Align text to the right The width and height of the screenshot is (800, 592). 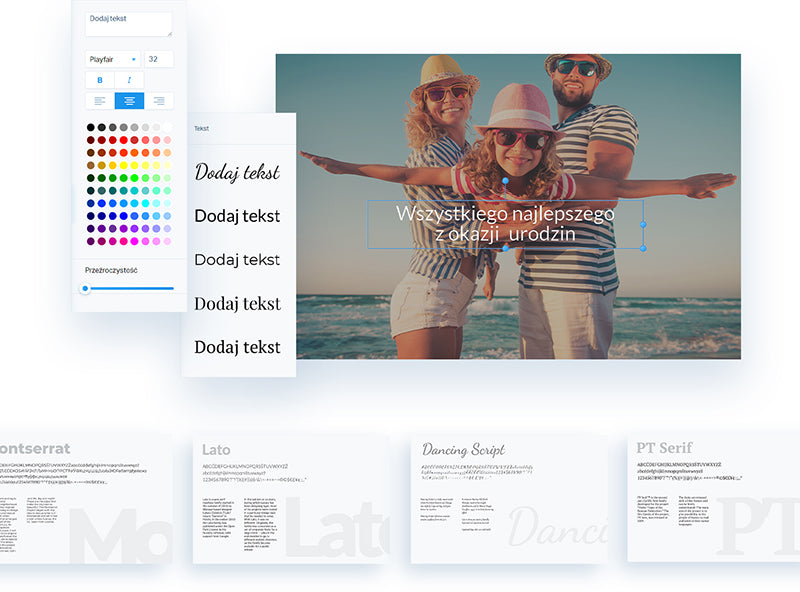(x=158, y=101)
